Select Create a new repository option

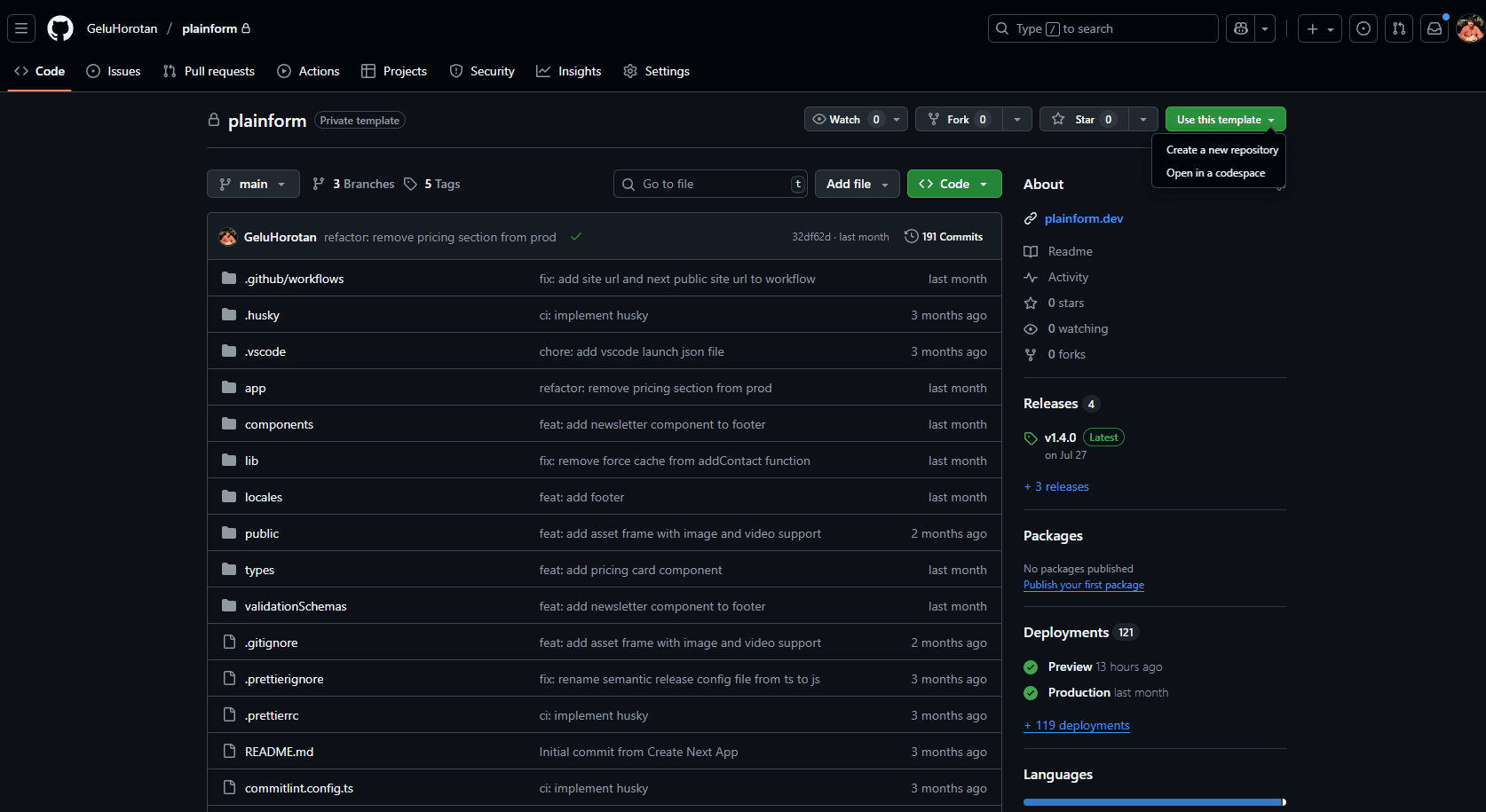click(1221, 150)
